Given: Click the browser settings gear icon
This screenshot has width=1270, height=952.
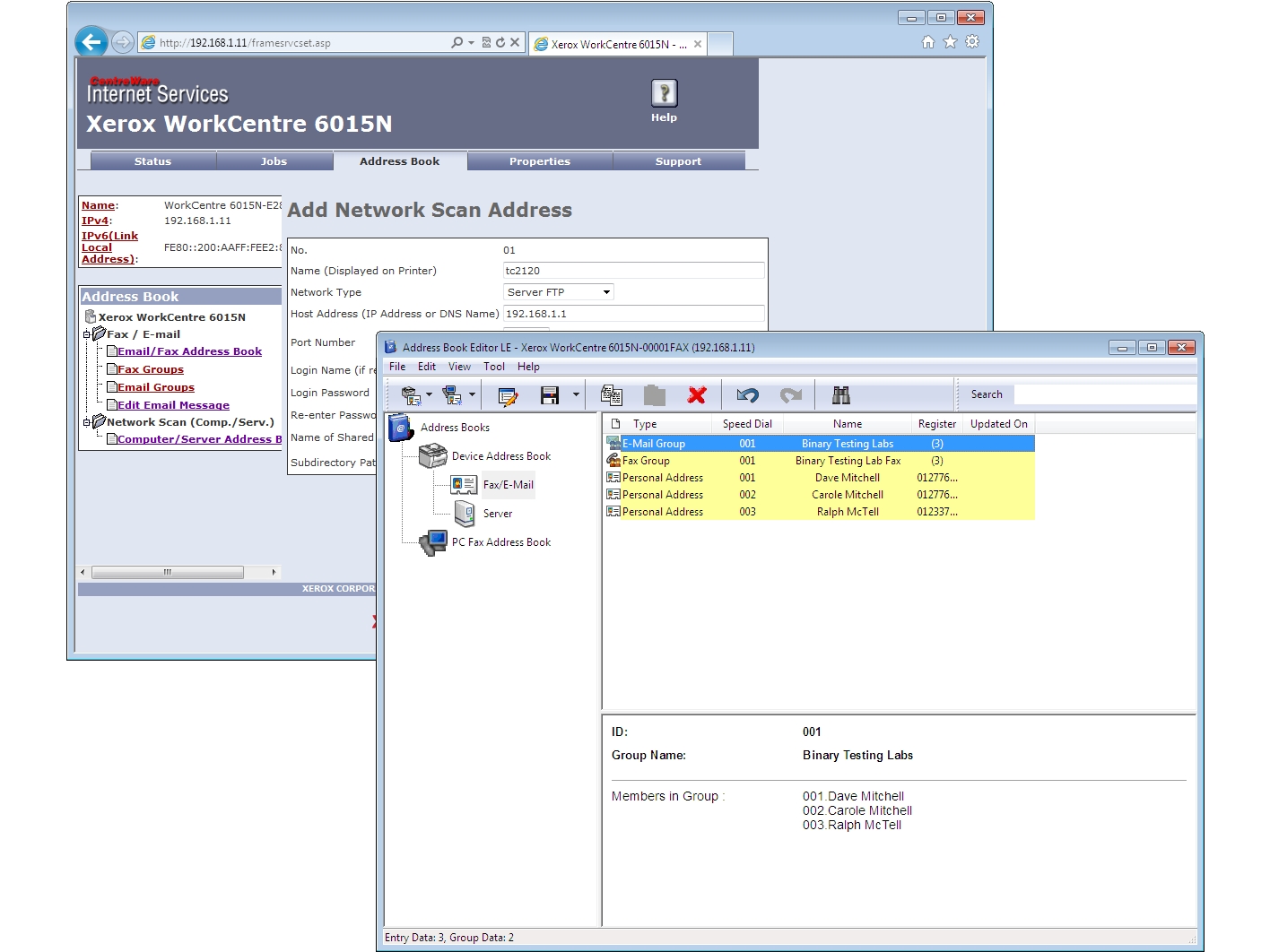Looking at the screenshot, I should pos(972,42).
